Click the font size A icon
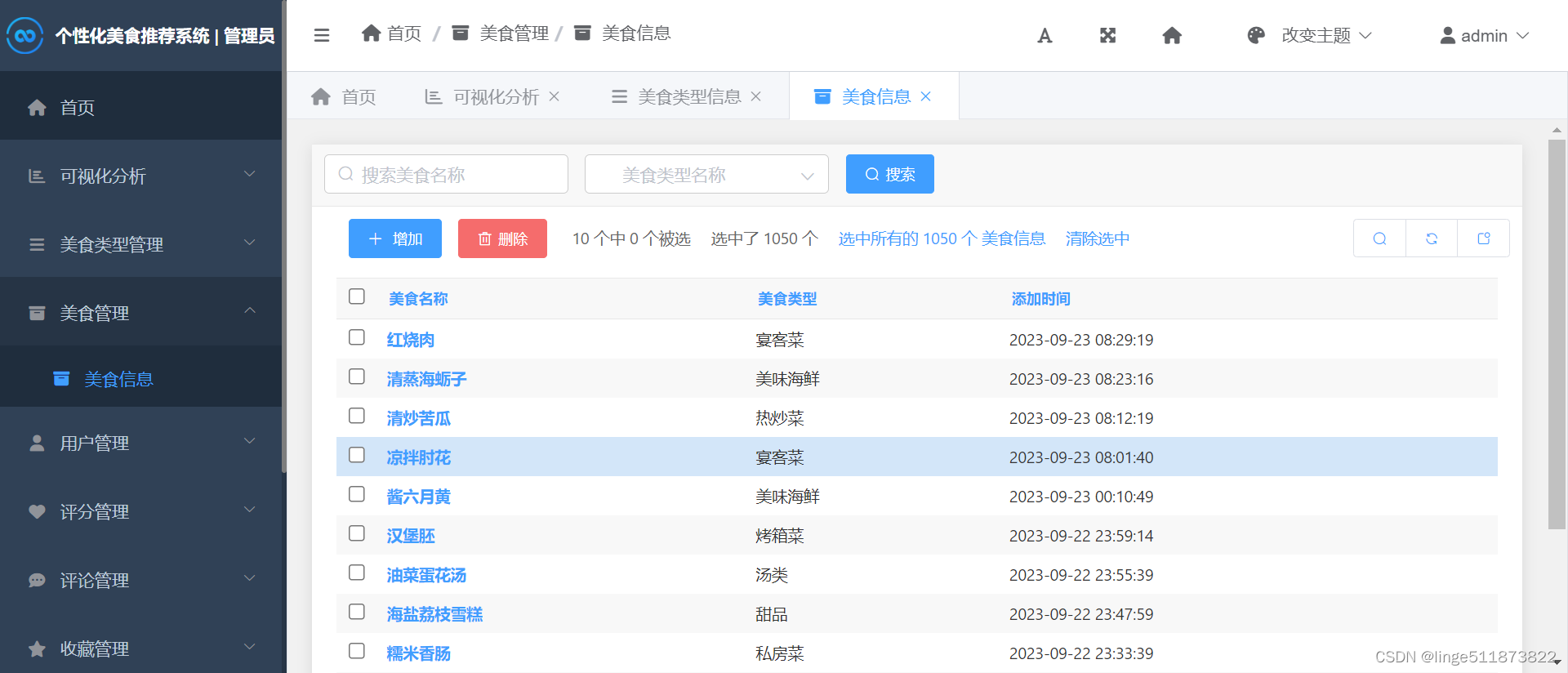 tap(1045, 35)
